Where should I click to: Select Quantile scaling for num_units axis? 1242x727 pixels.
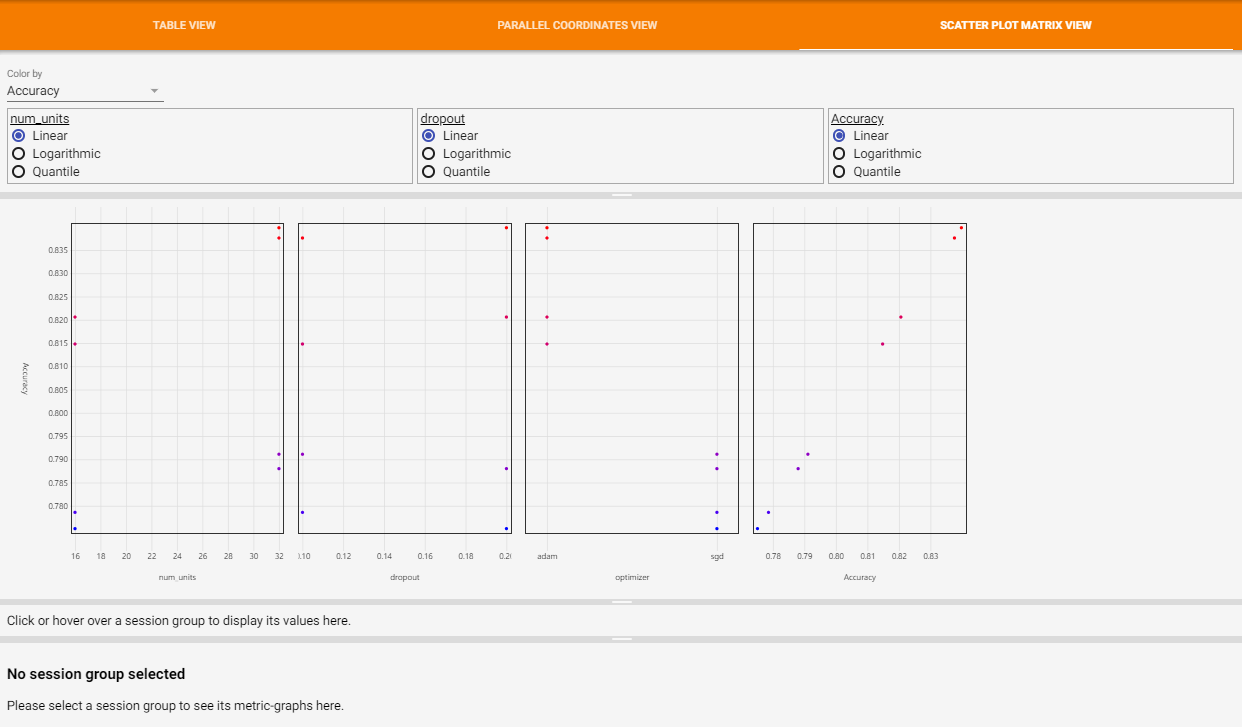point(17,171)
